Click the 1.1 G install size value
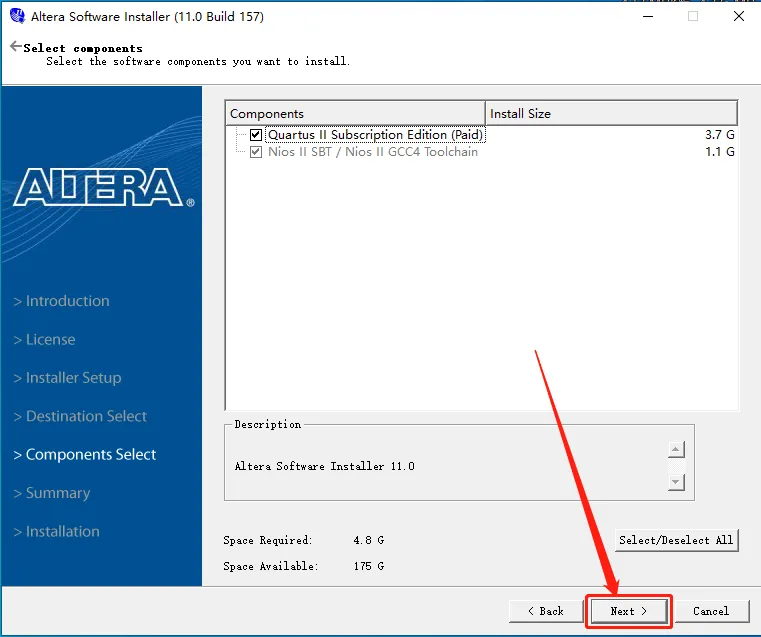The height and width of the screenshot is (637, 761). [x=719, y=152]
